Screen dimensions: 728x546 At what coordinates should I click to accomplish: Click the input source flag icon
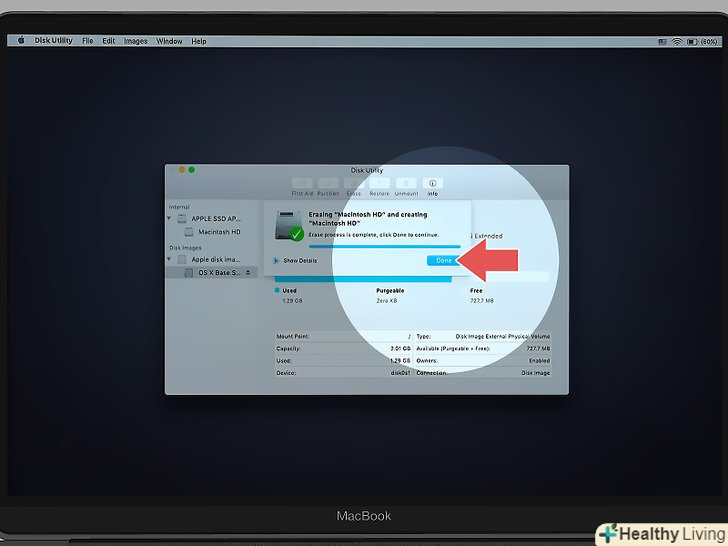point(663,41)
